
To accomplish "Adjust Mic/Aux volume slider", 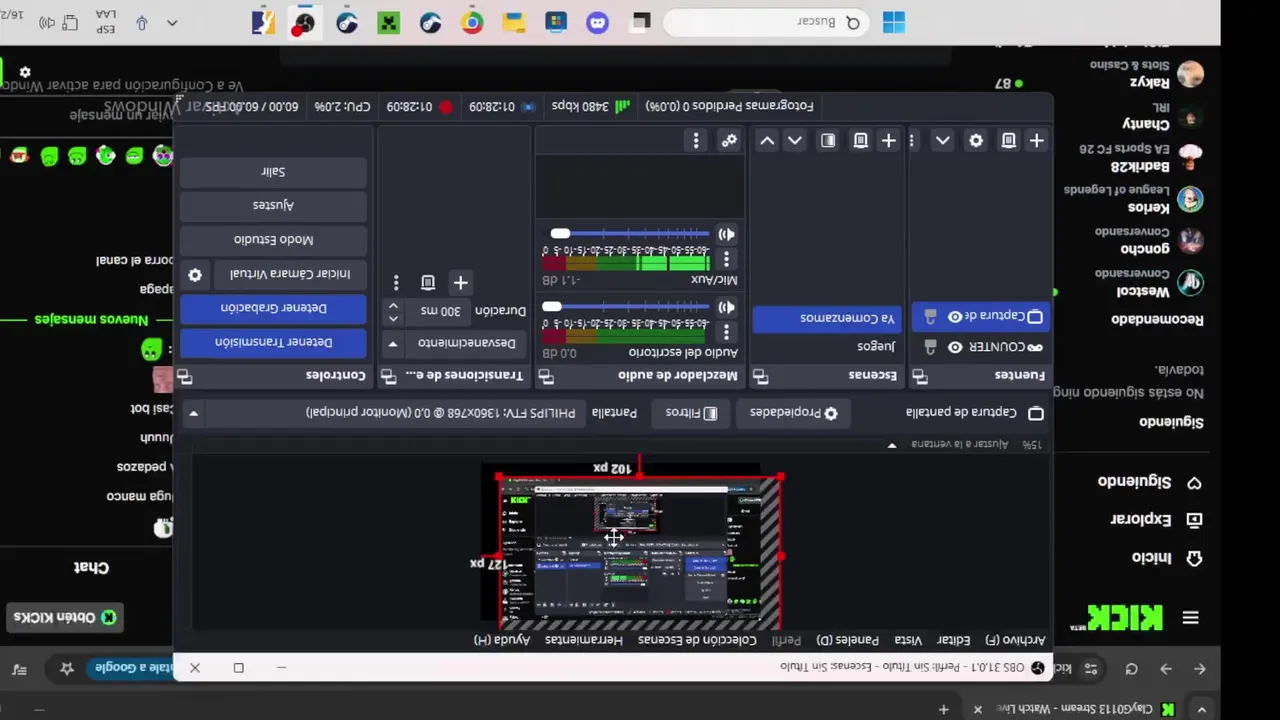I will tap(630, 234).
